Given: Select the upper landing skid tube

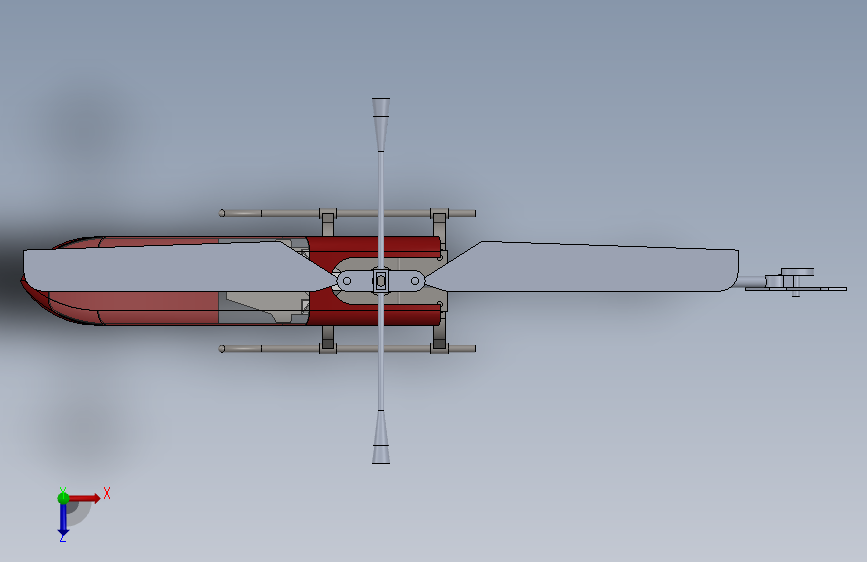Looking at the screenshot, I should pos(347,213).
